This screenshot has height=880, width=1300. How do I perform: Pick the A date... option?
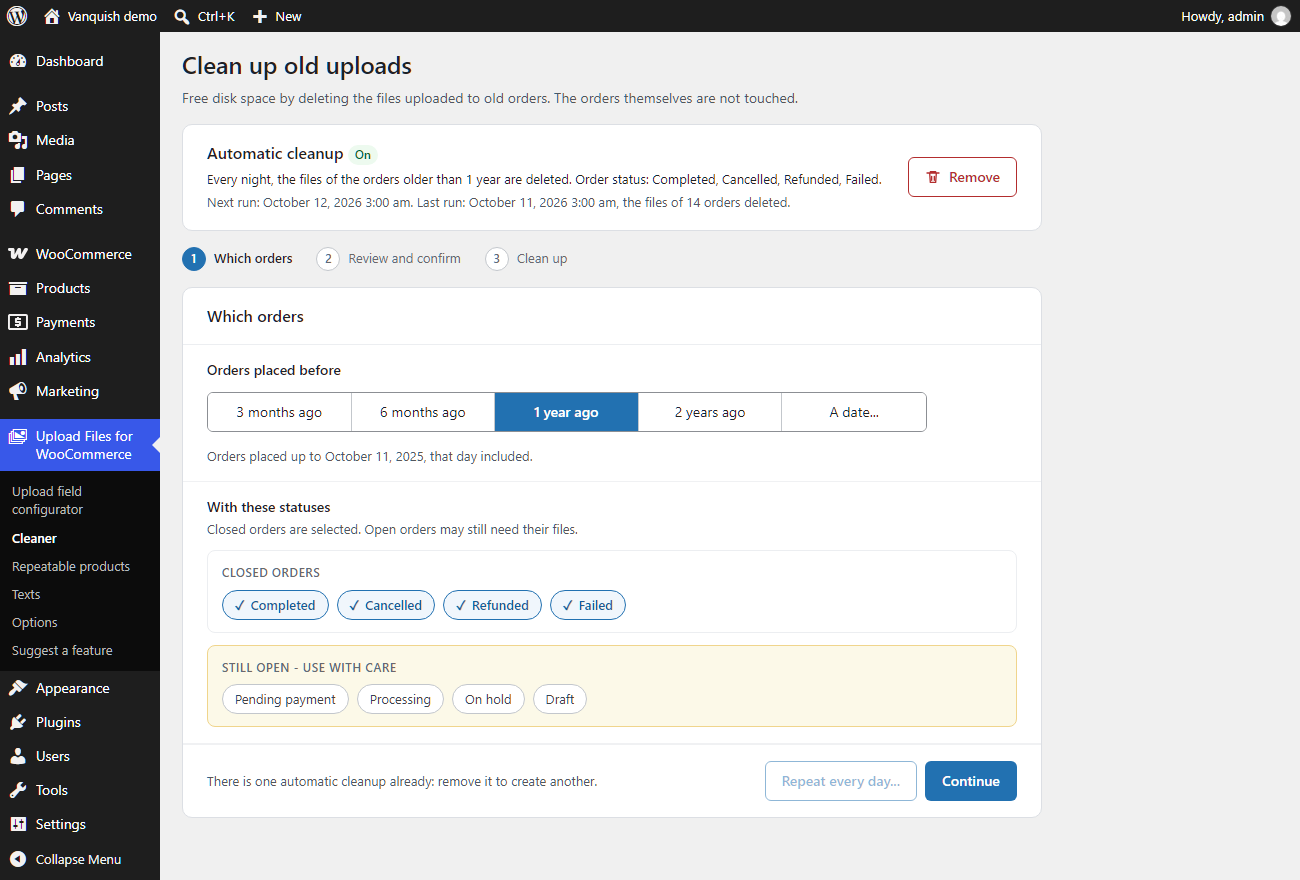pos(854,412)
